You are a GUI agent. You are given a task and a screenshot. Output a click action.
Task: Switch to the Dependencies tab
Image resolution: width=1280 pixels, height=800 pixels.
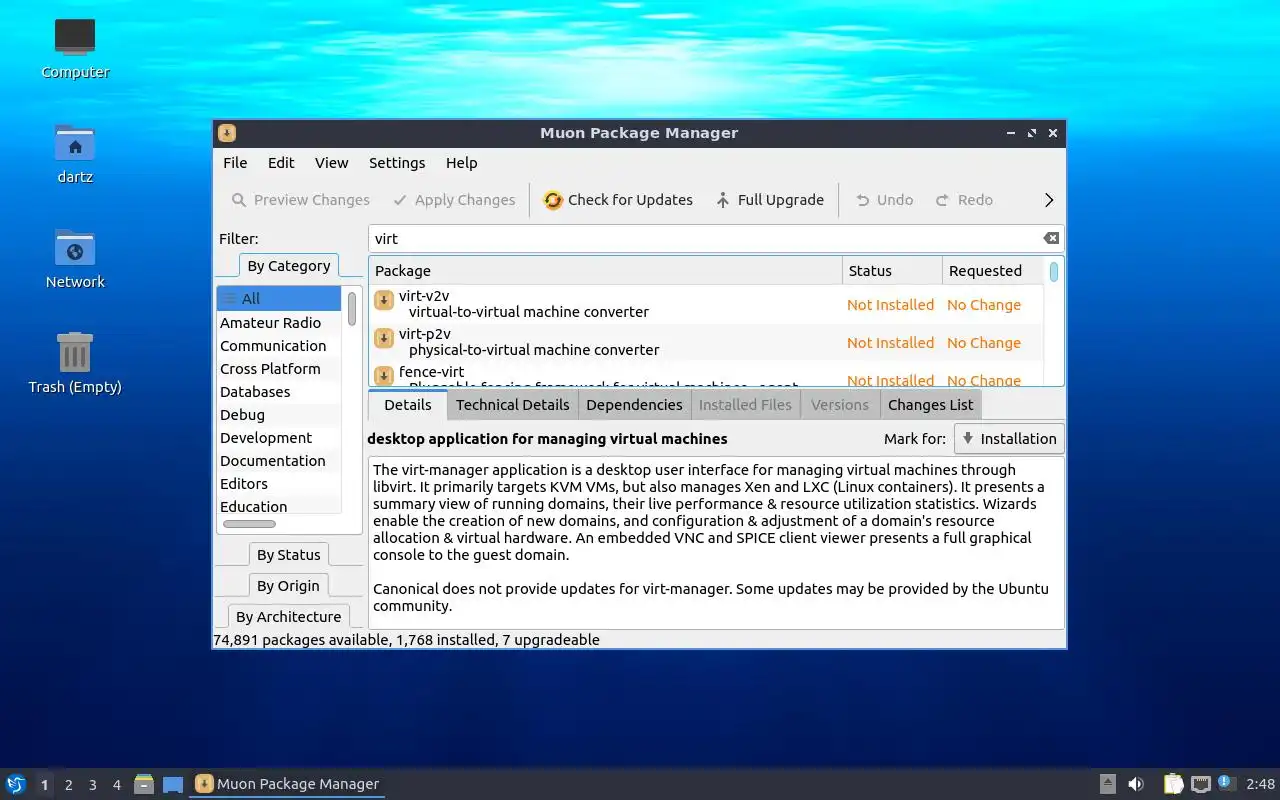634,405
